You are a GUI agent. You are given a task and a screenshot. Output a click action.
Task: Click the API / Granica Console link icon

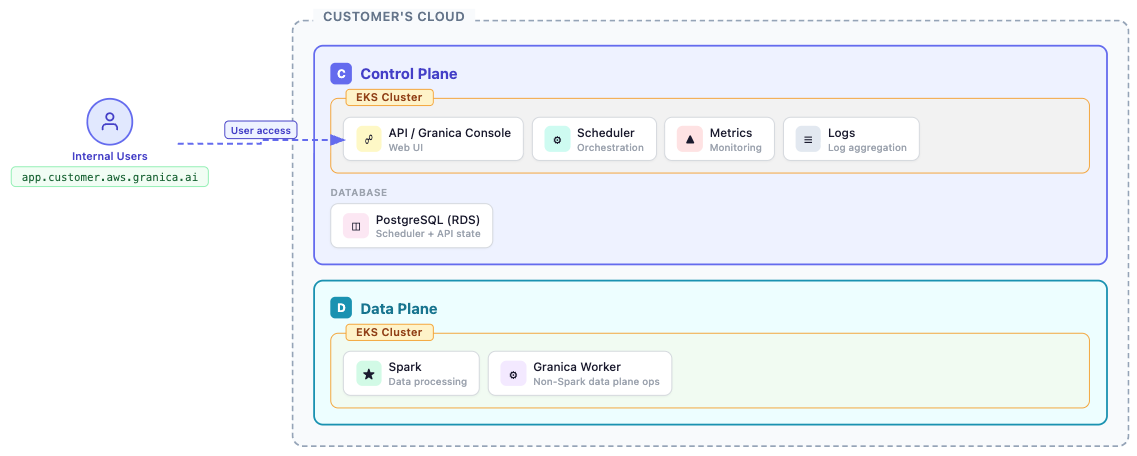pos(369,139)
